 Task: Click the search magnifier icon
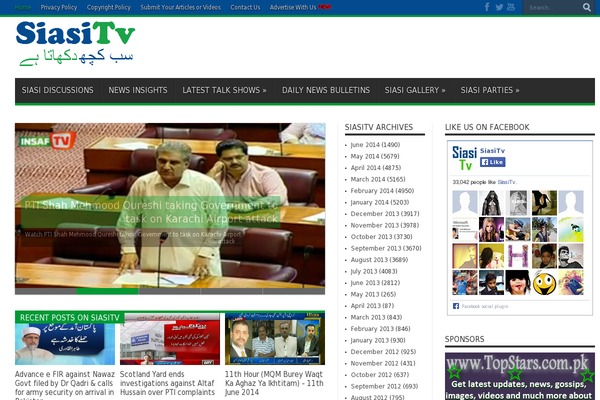(x=587, y=7)
